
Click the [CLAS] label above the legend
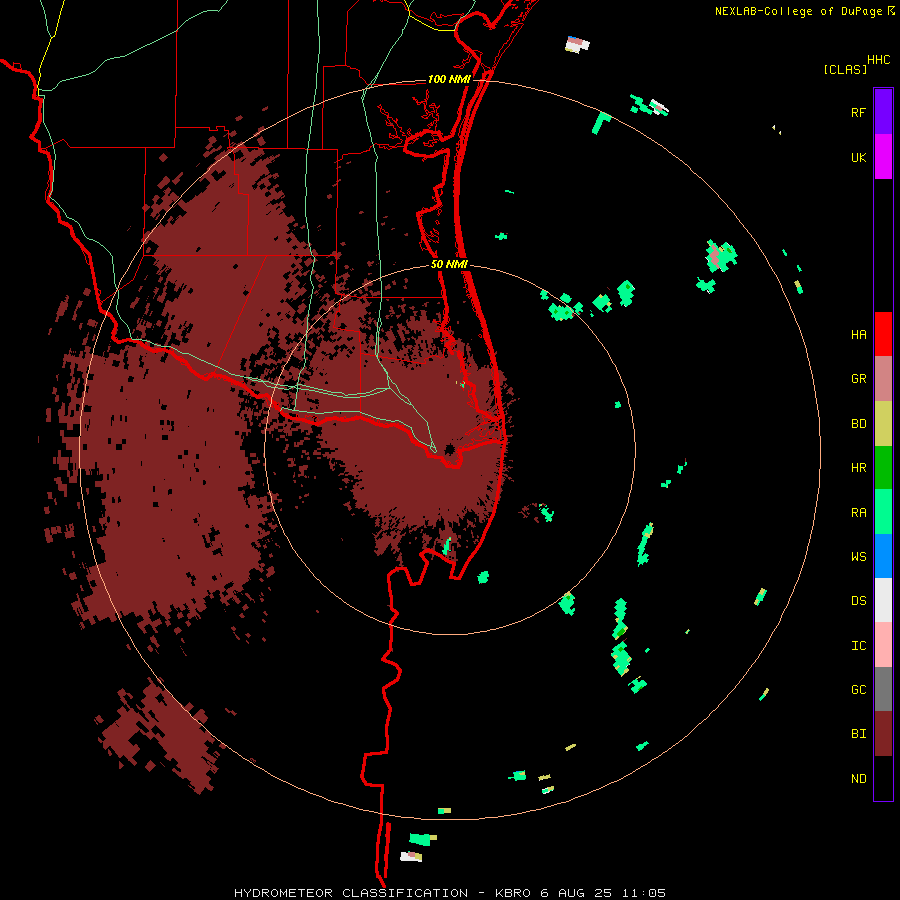click(x=845, y=70)
